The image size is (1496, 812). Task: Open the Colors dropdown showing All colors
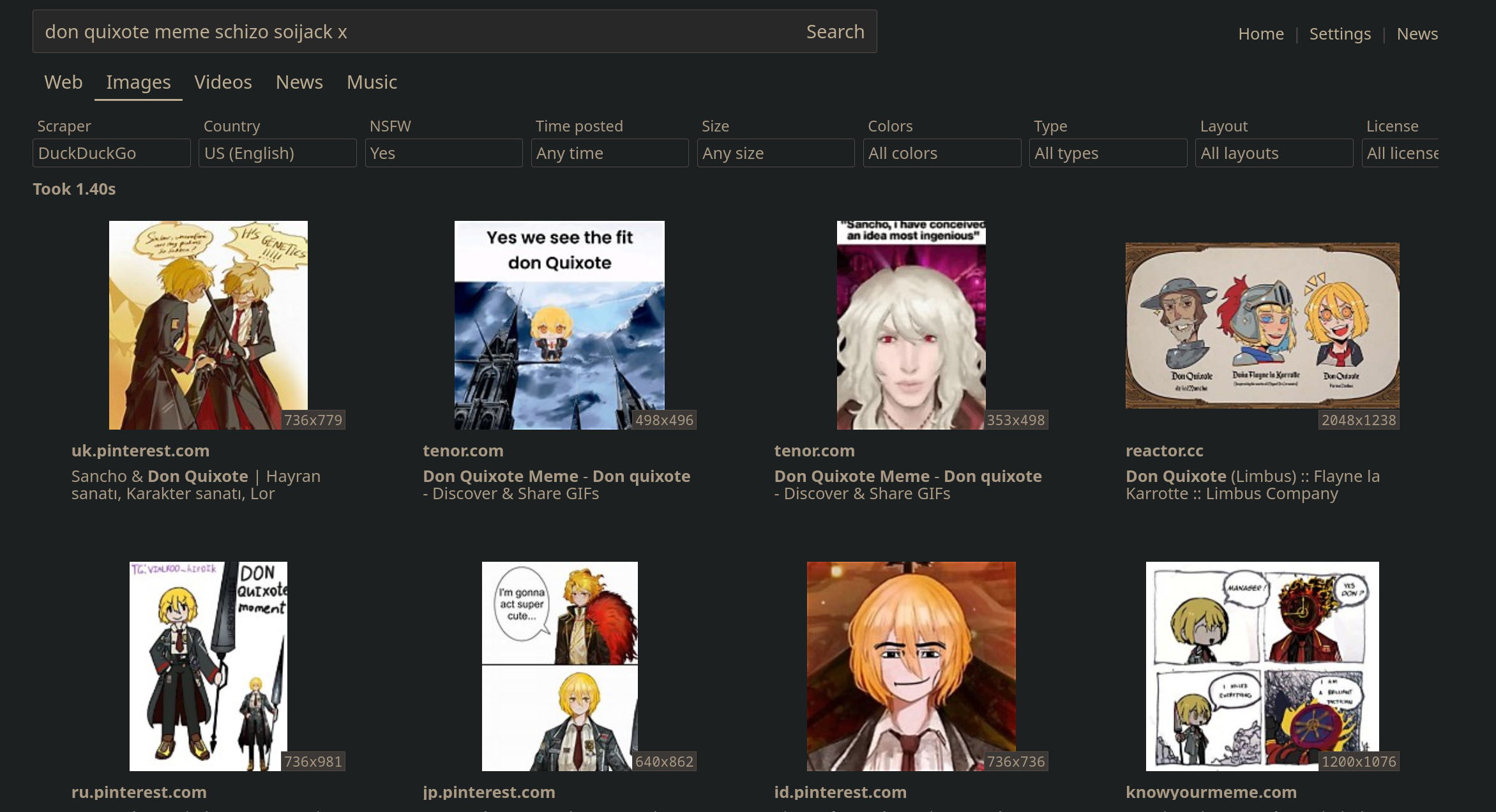[942, 153]
